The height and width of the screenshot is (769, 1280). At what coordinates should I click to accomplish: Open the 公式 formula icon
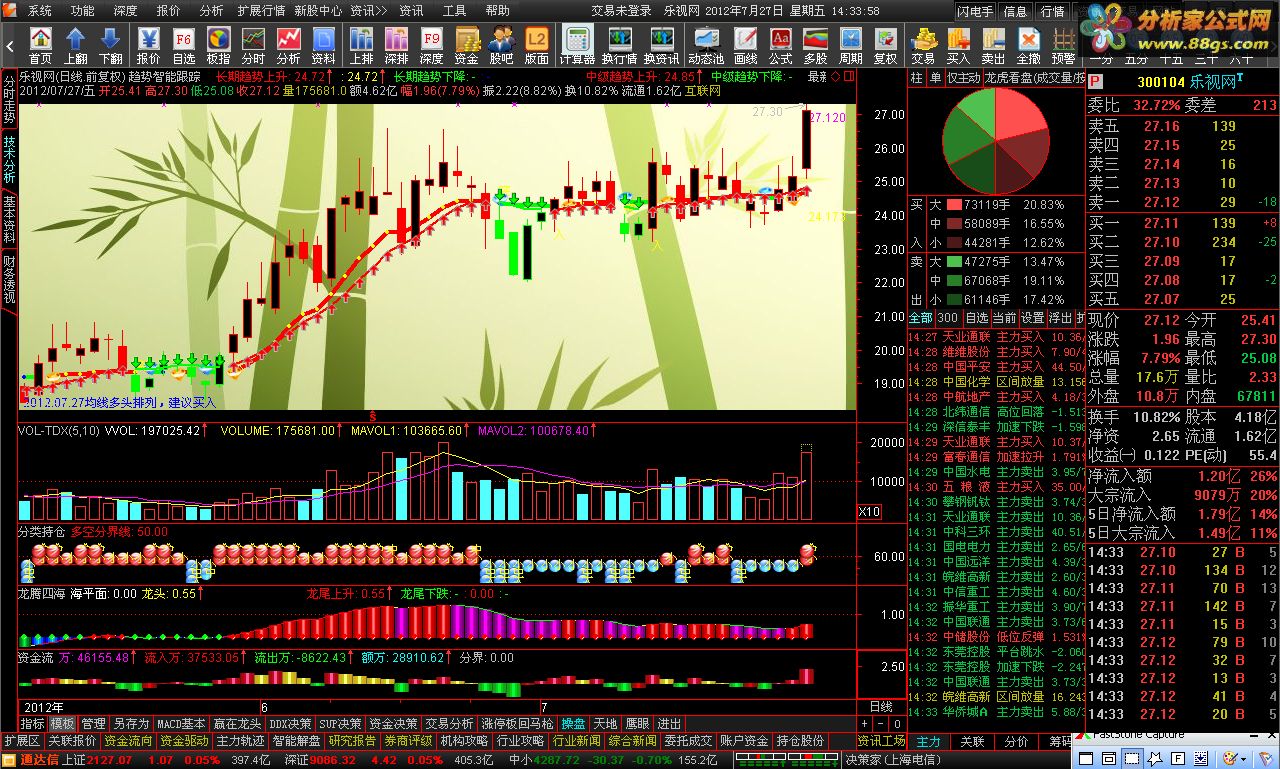[781, 46]
